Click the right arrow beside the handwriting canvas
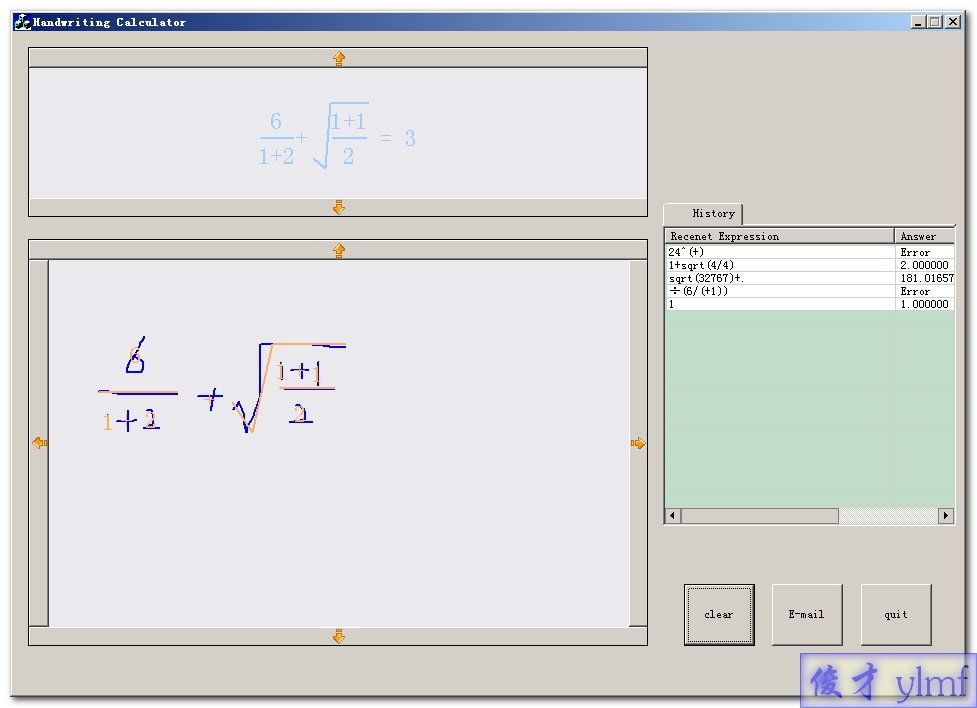Image resolution: width=977 pixels, height=708 pixels. (x=638, y=442)
